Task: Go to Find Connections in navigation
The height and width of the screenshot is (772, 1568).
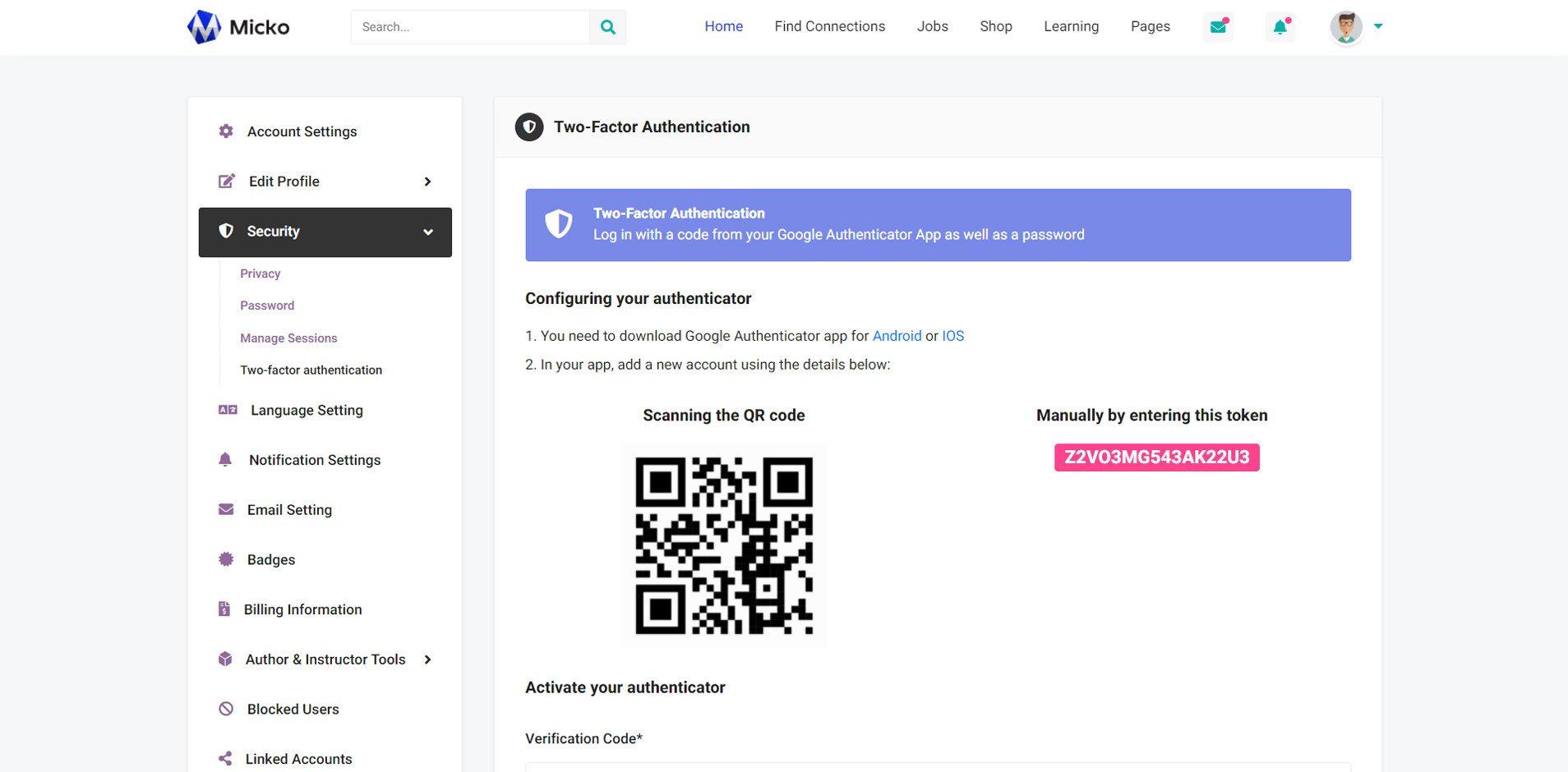Action: pos(829,26)
